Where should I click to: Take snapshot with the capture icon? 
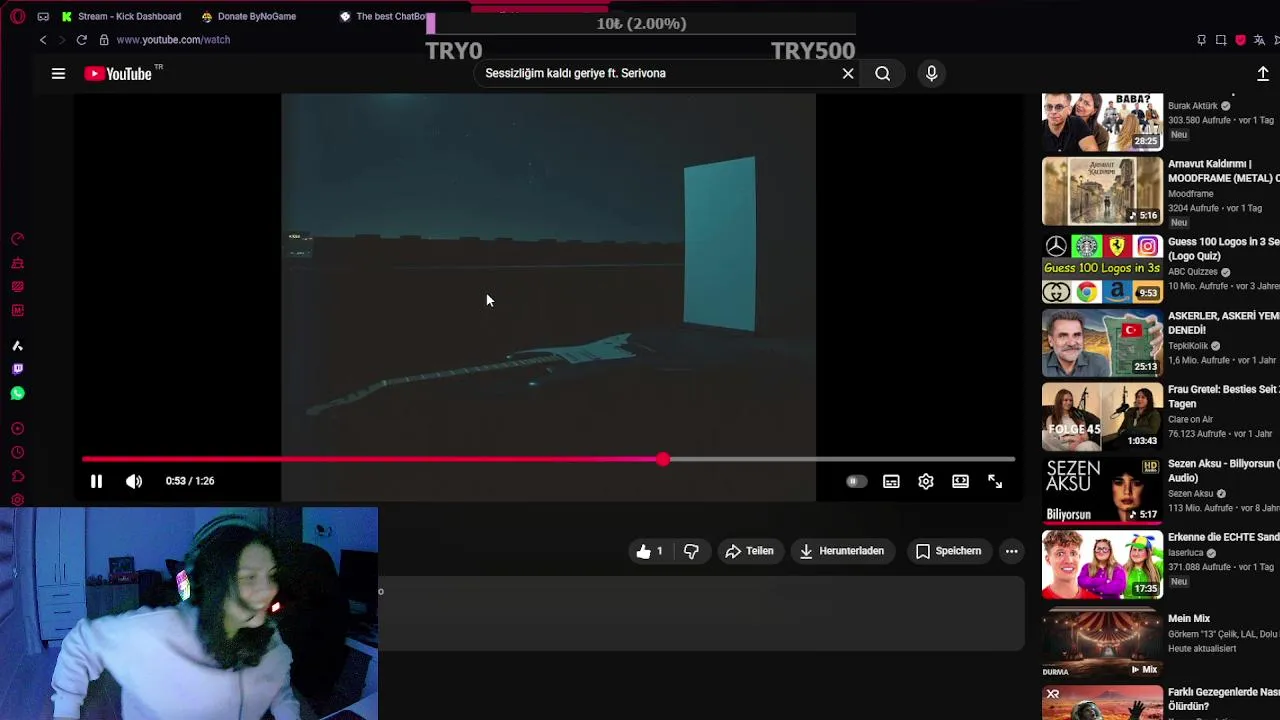point(1221,40)
